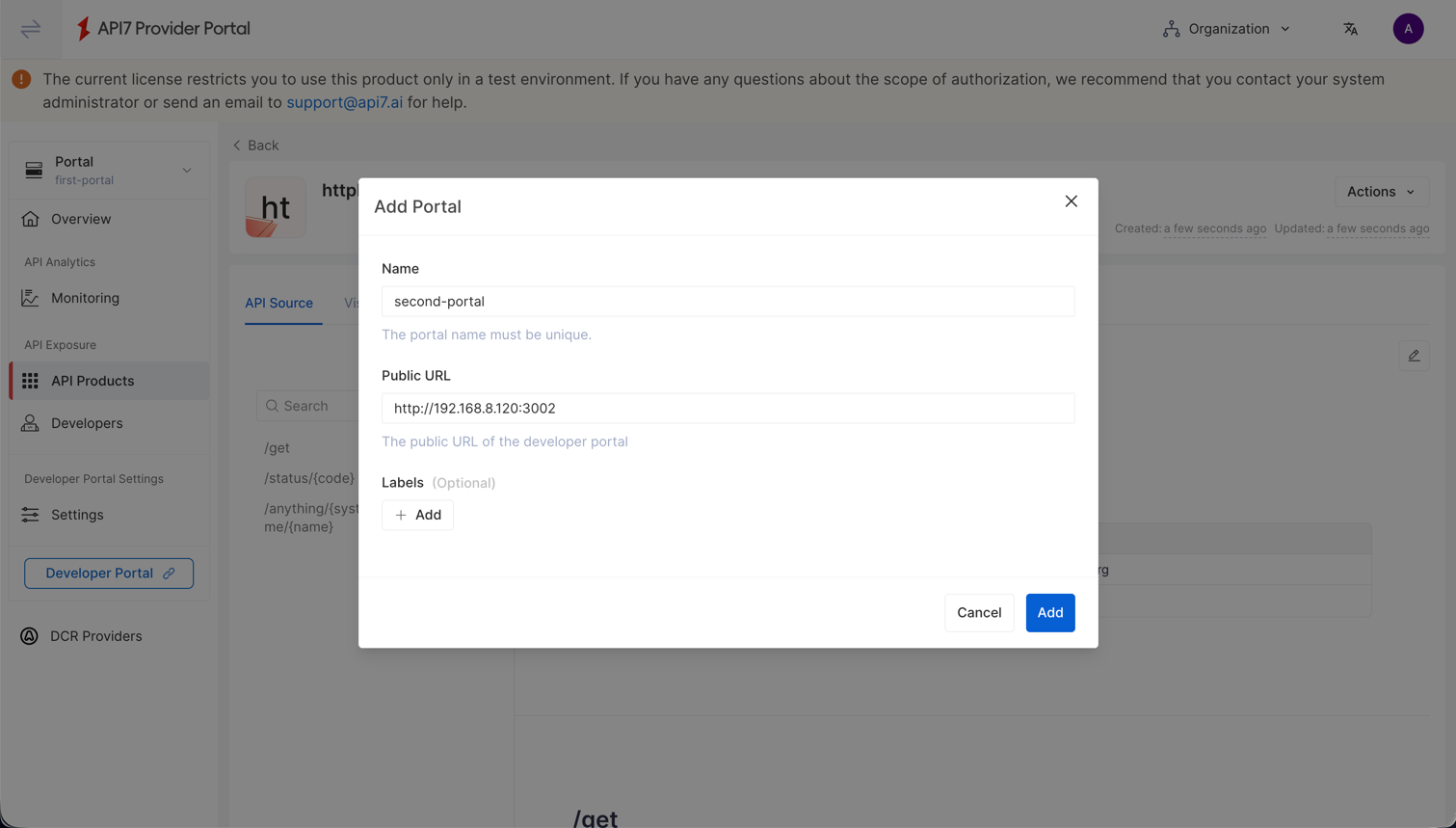Screen dimensions: 1456x828
Task: Expand the Organization dropdown
Action: tap(1227, 29)
